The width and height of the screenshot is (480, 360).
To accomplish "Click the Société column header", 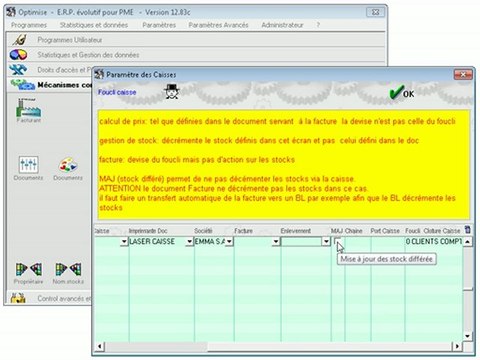I will point(203,231).
